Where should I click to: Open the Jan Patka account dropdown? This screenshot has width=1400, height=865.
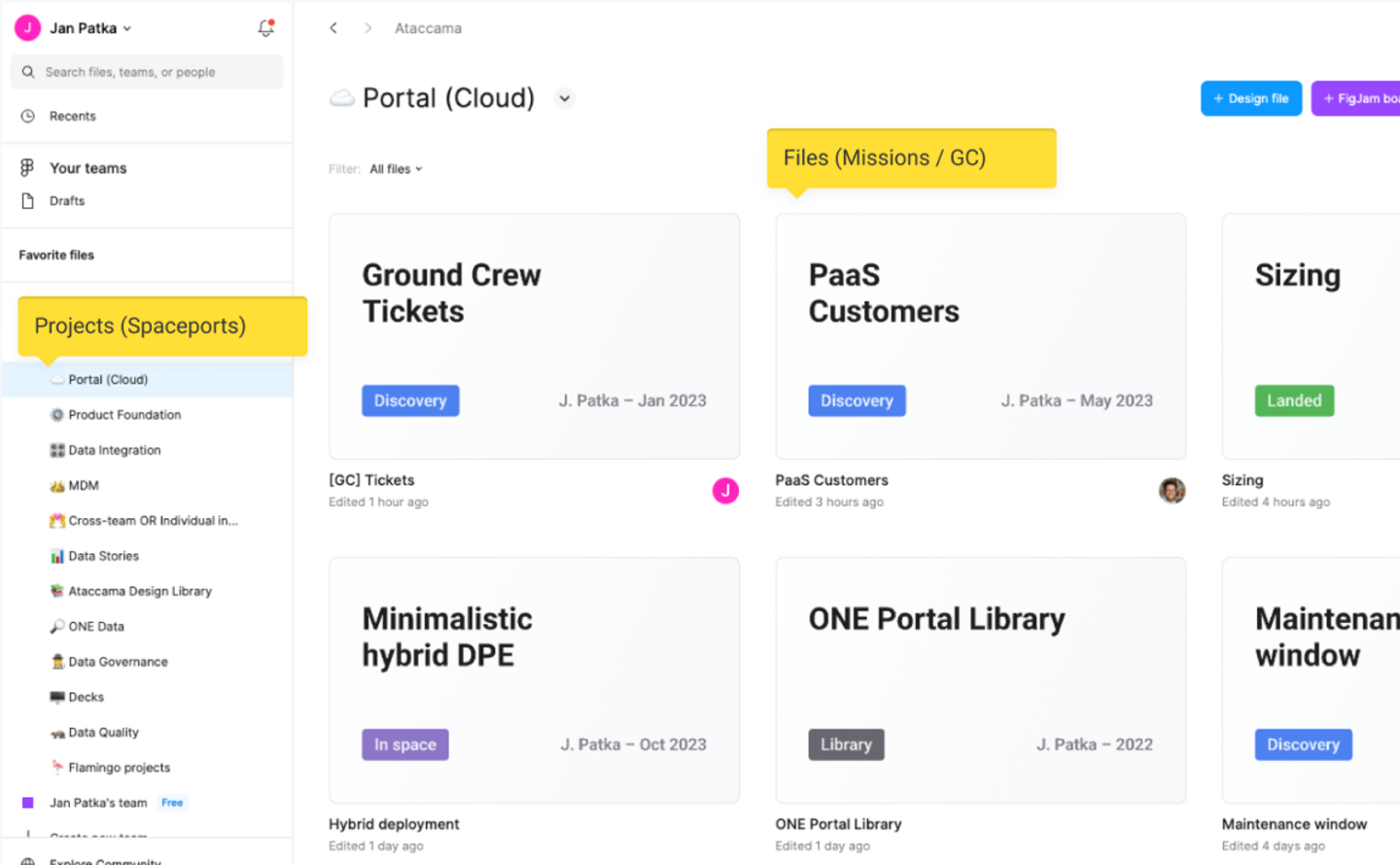pos(89,28)
